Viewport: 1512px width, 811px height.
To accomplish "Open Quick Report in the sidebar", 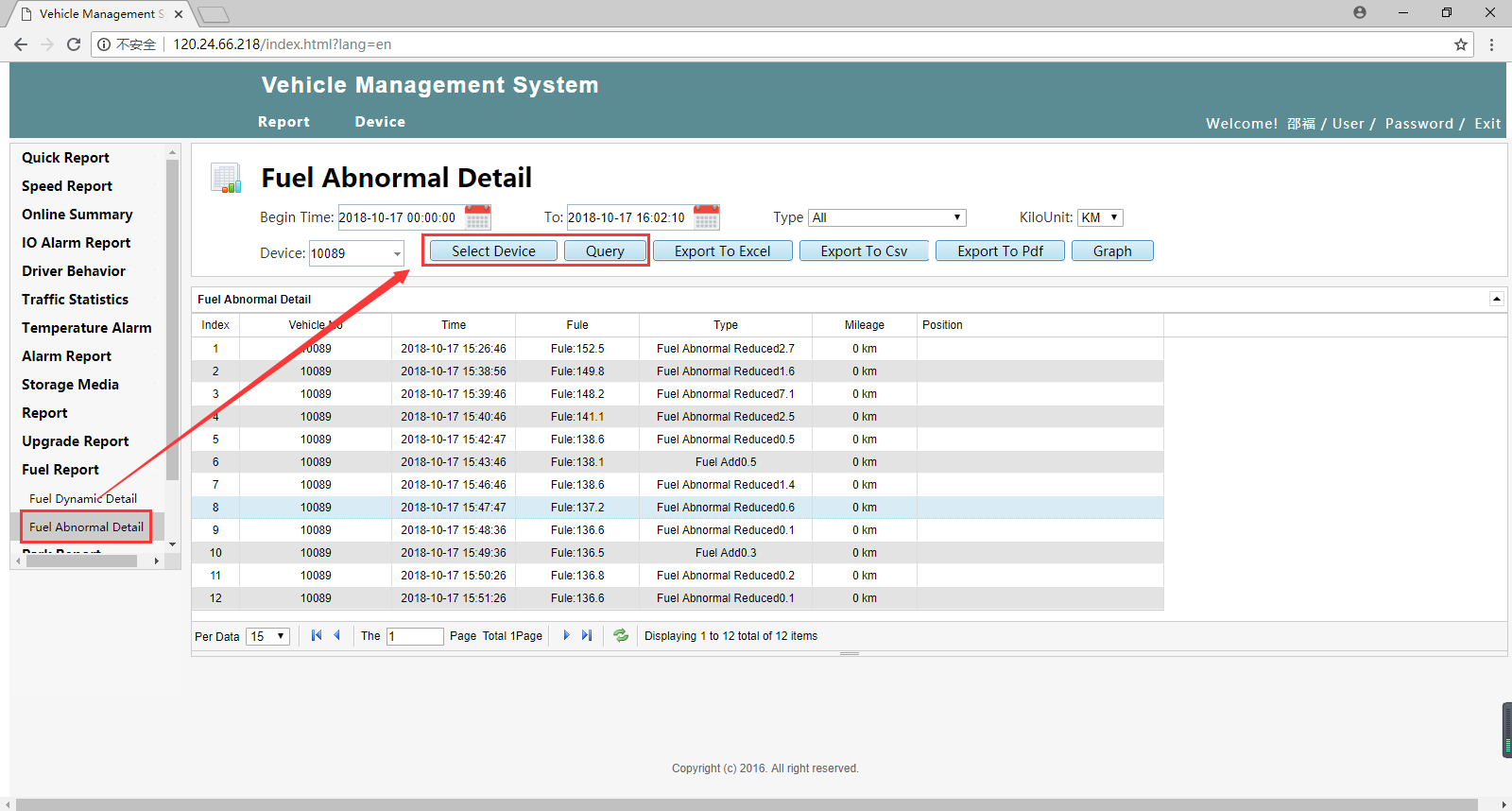I will (x=65, y=158).
